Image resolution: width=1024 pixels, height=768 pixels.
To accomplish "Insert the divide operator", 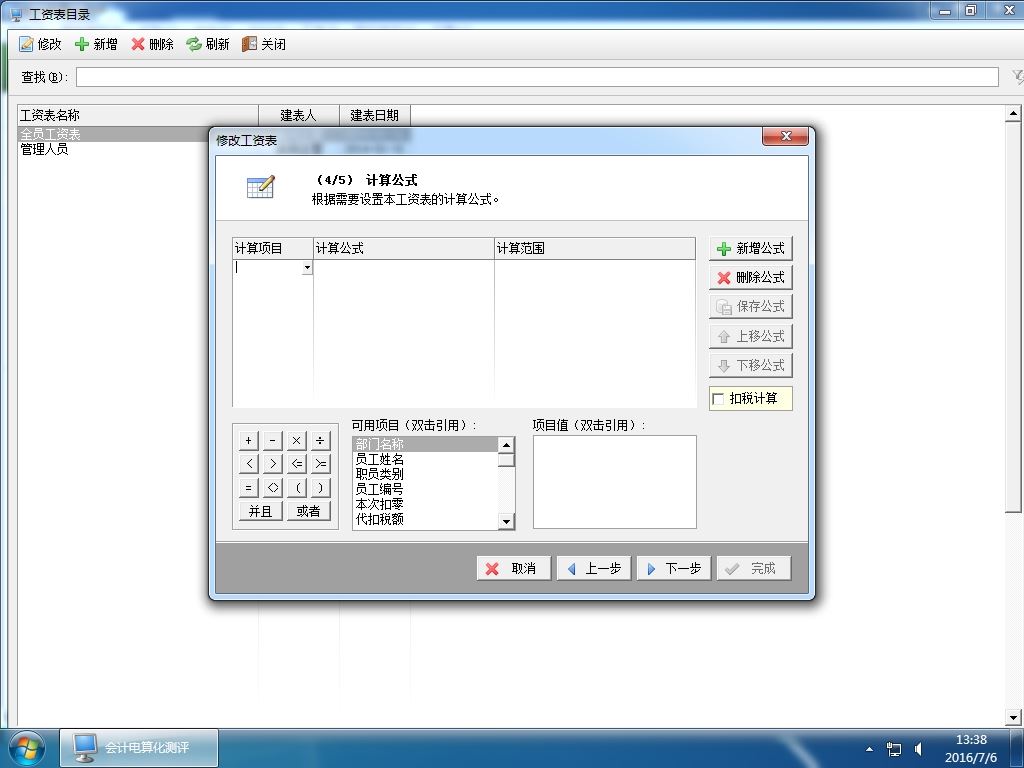I will click(x=320, y=441).
